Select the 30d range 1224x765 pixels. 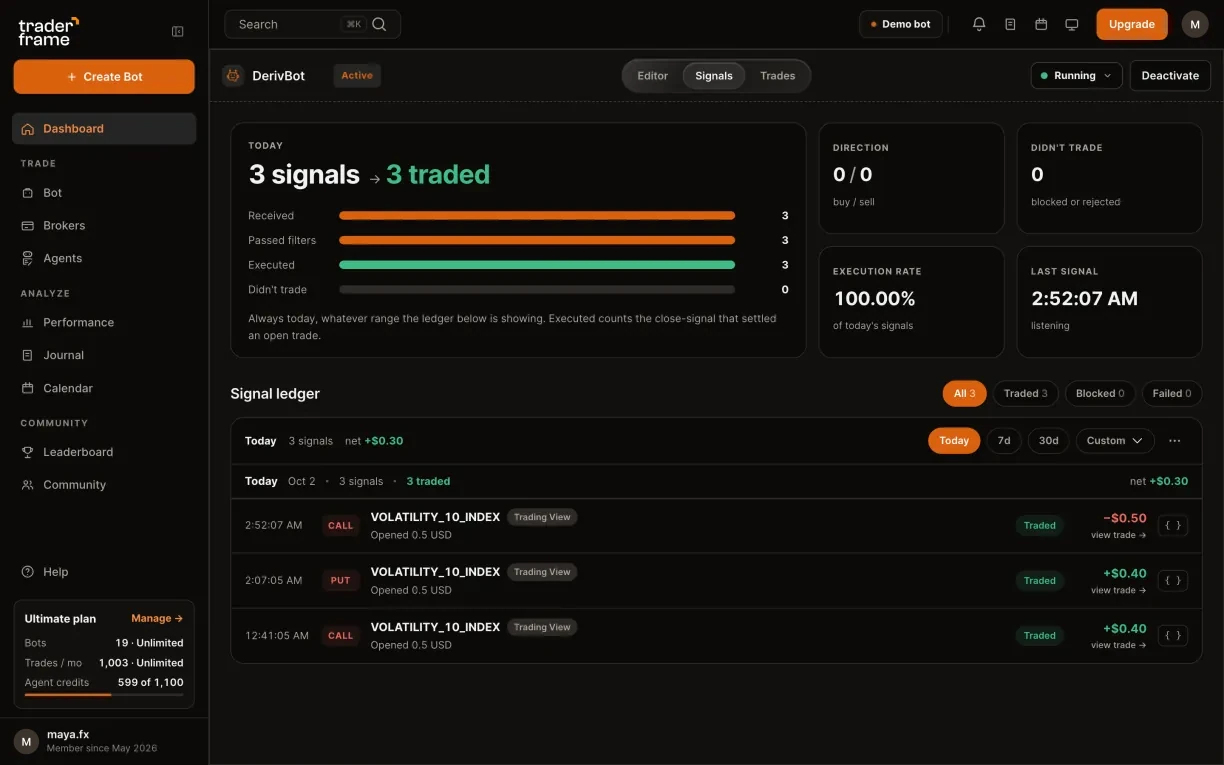point(1049,441)
